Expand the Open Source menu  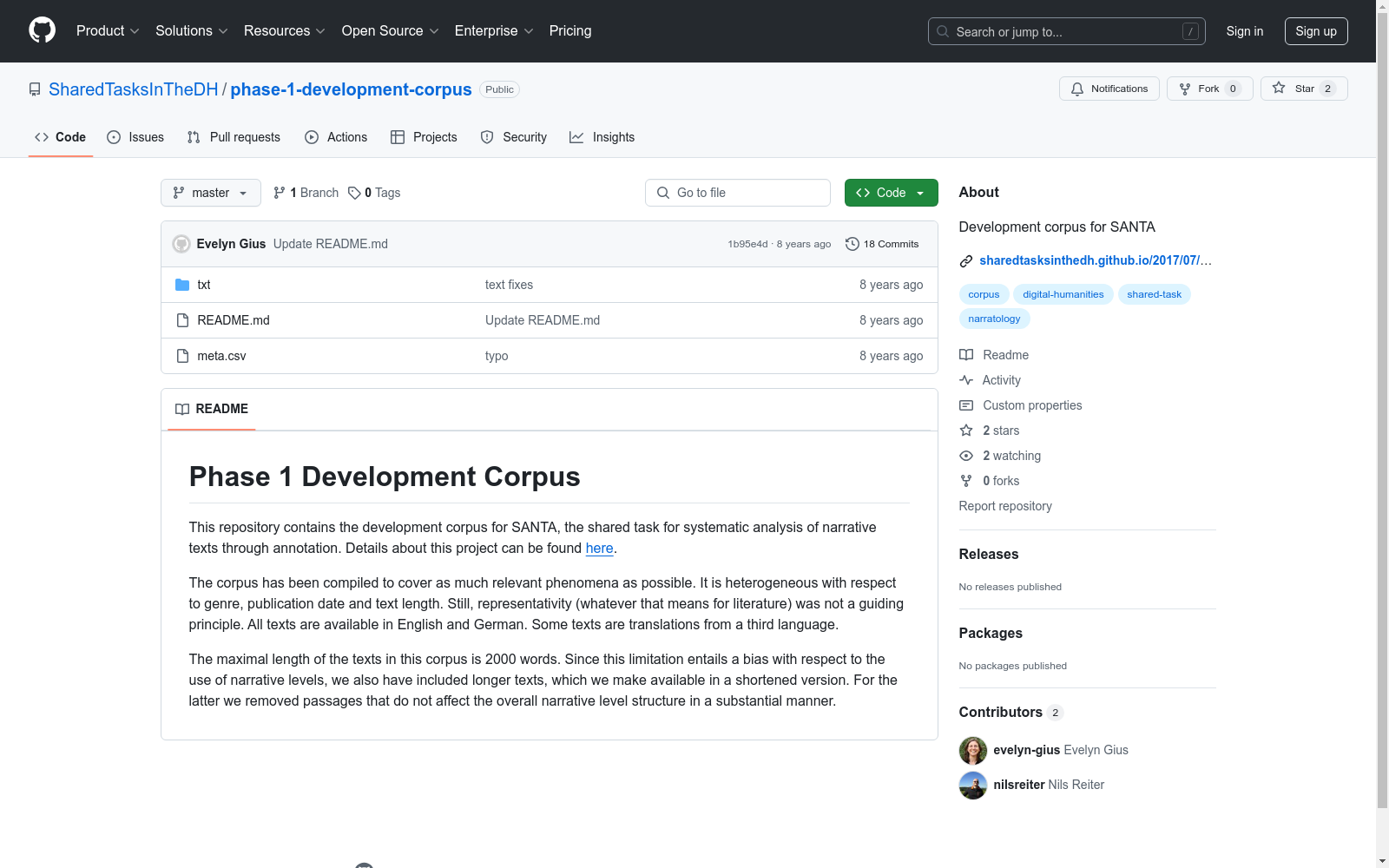(x=391, y=30)
